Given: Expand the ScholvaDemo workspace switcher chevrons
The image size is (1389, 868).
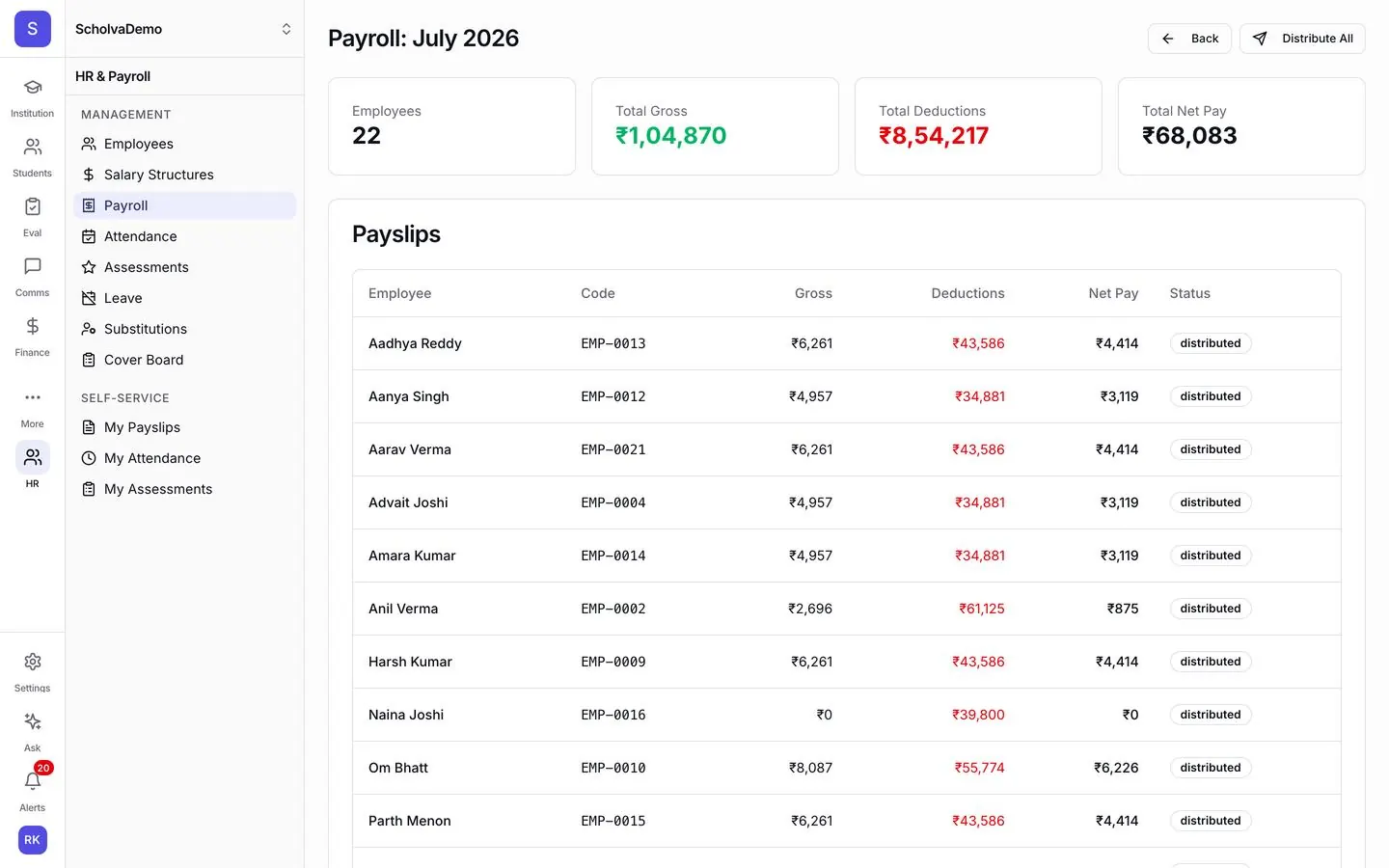Looking at the screenshot, I should [x=286, y=29].
